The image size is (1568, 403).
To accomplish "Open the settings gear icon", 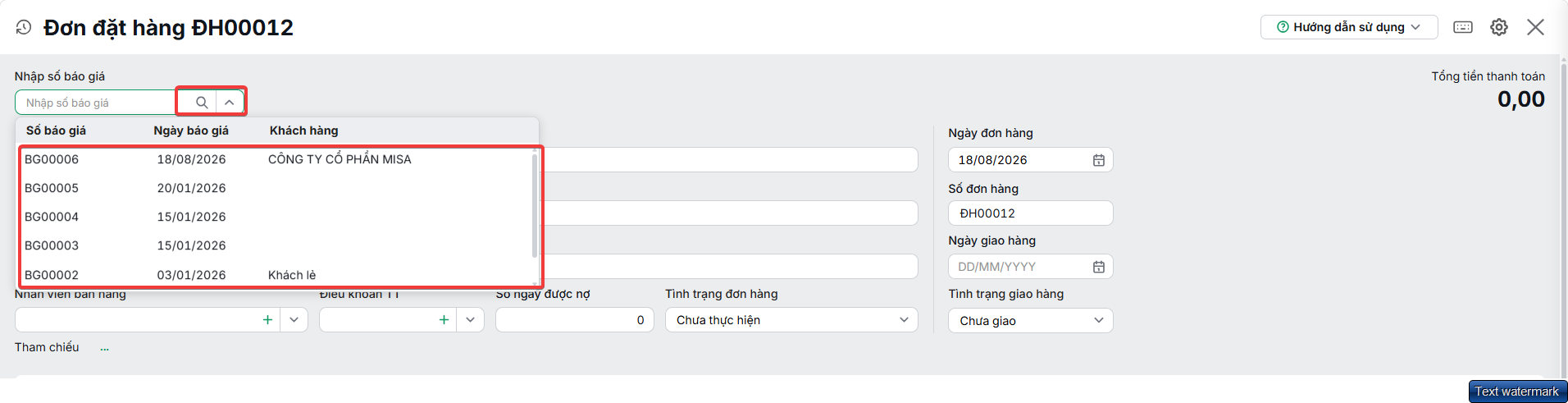I will point(1499,27).
